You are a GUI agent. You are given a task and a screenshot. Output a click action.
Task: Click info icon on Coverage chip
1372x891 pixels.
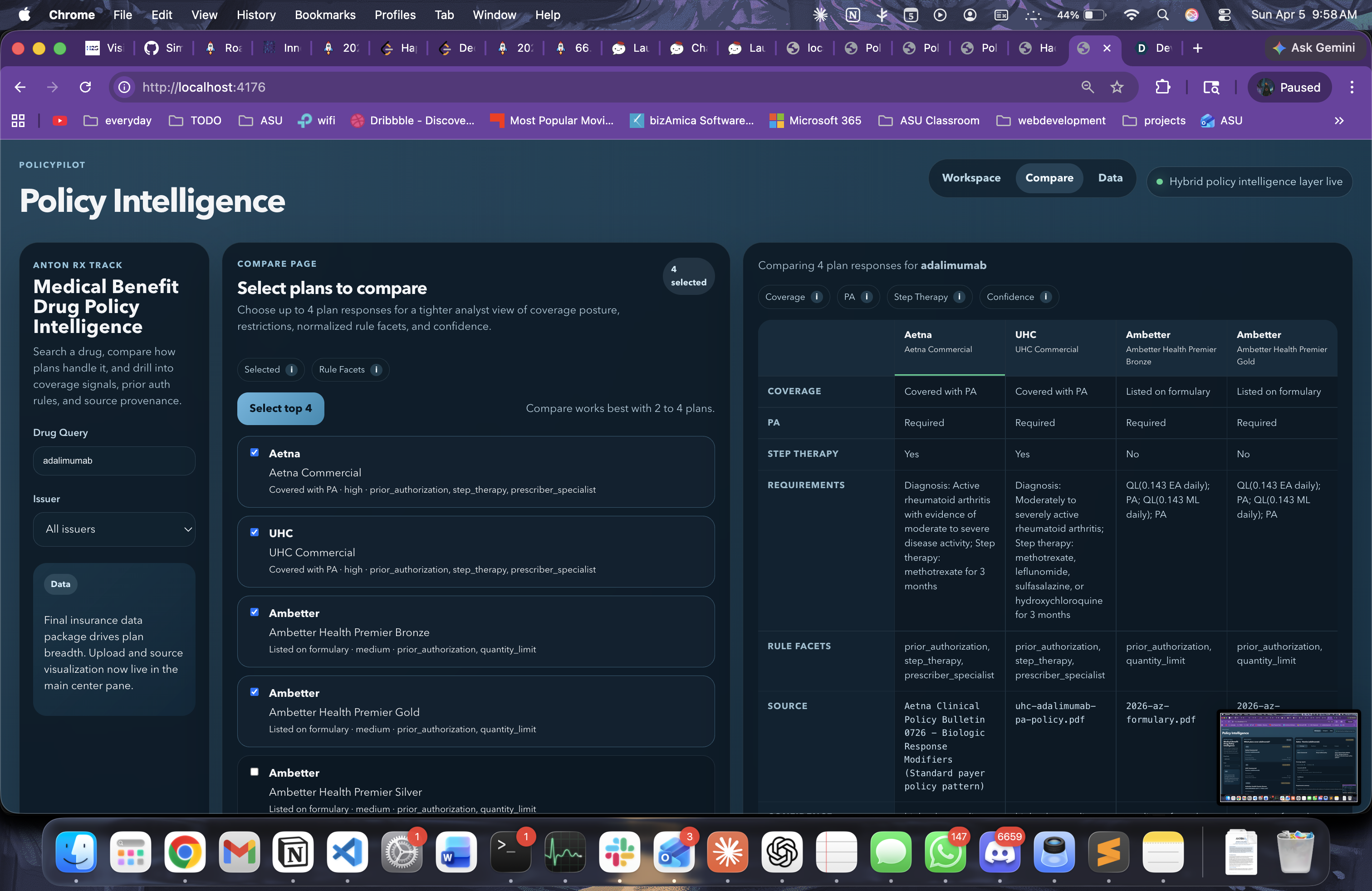tap(816, 297)
